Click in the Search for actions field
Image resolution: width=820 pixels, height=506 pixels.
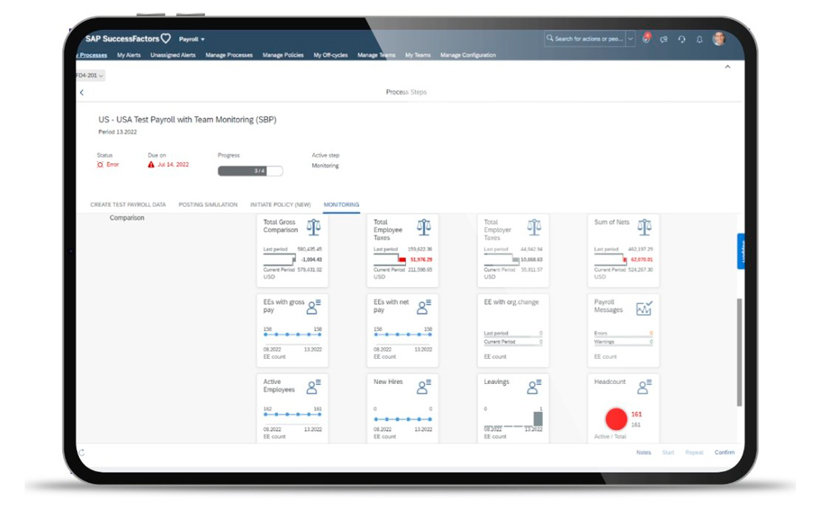pyautogui.click(x=585, y=39)
